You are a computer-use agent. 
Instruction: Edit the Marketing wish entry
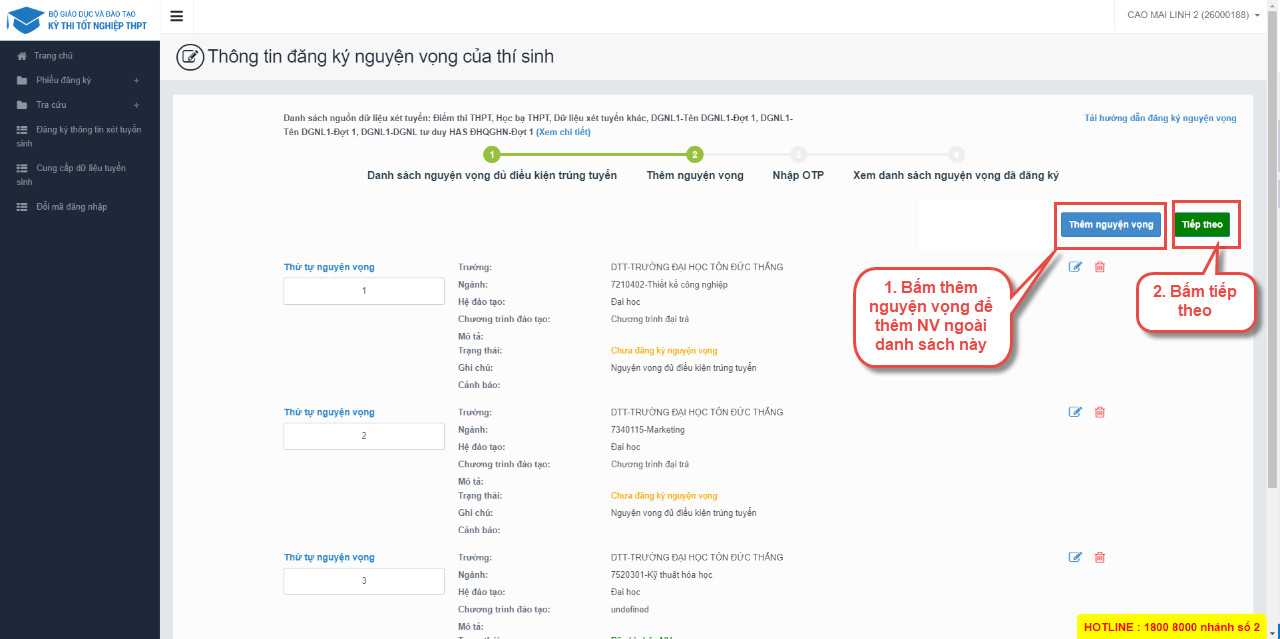1075,412
